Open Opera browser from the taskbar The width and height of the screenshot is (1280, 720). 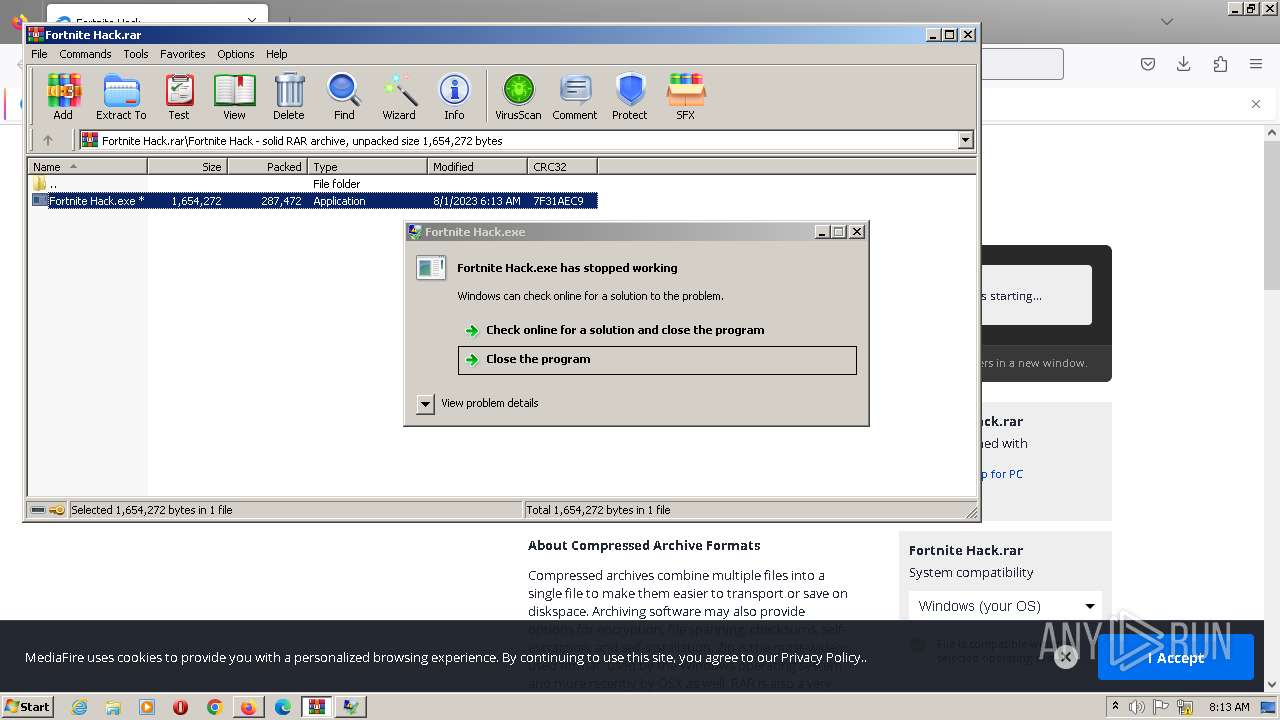(181, 707)
